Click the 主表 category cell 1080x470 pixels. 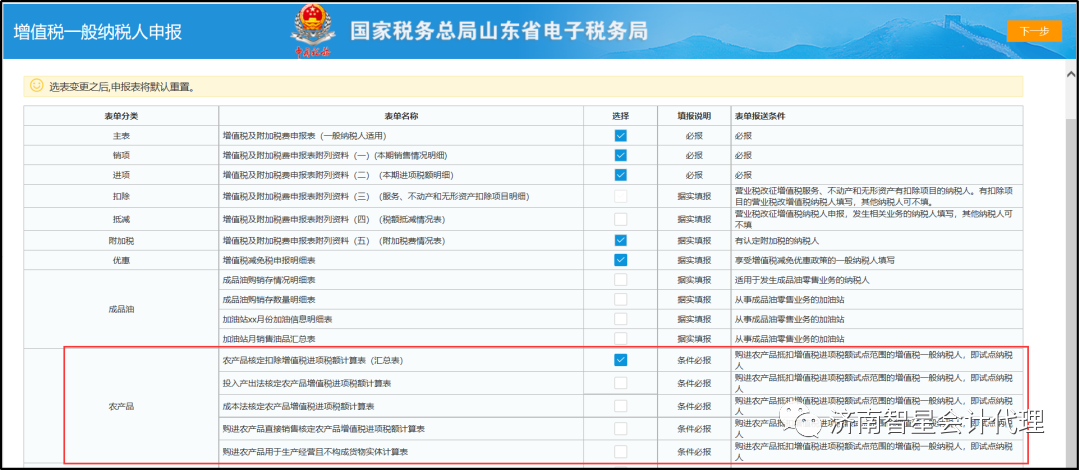coord(121,136)
